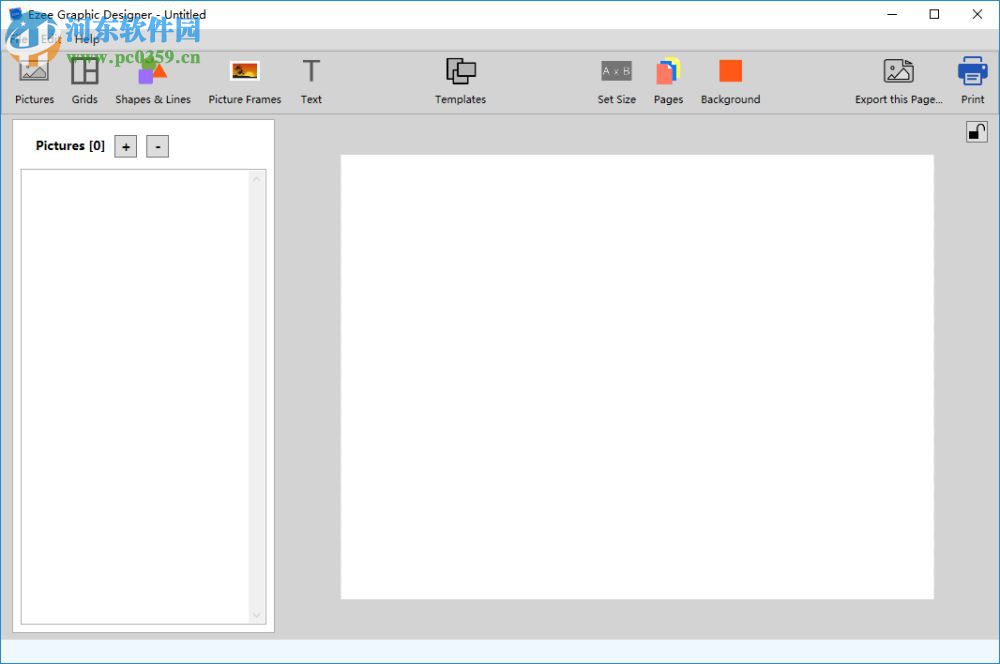This screenshot has width=1000, height=664.
Task: Open the Pages manager
Action: click(x=668, y=80)
